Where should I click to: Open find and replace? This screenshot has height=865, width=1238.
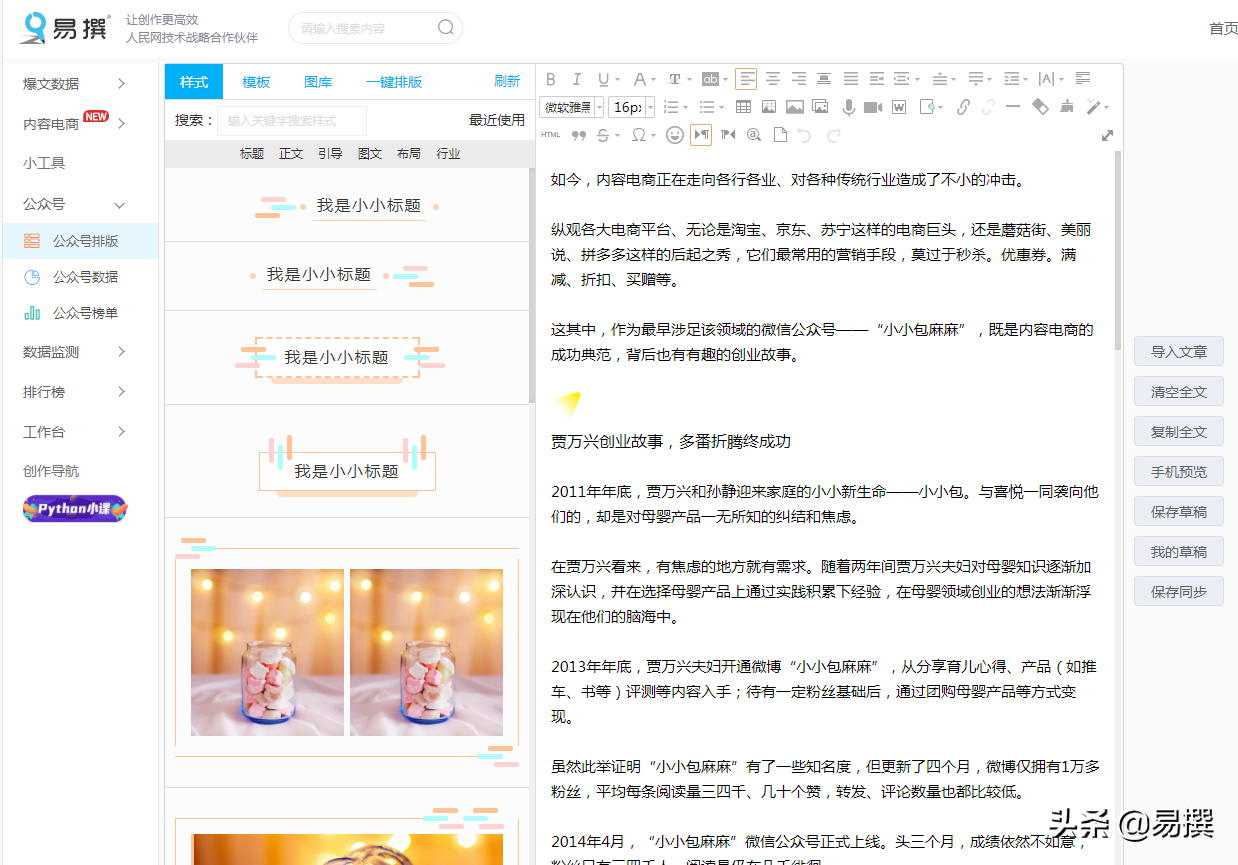[754, 135]
